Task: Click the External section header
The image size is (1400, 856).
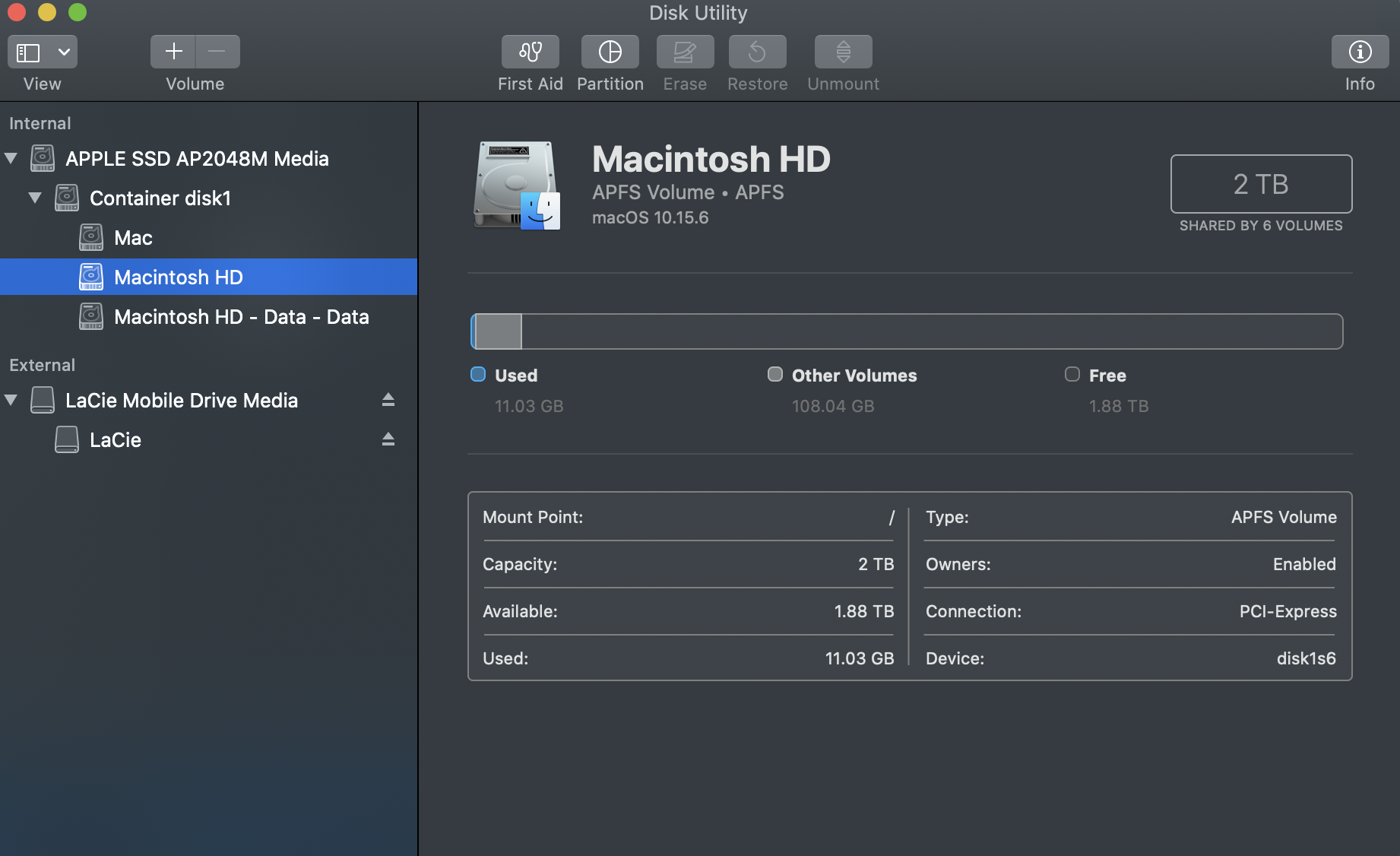Action: click(42, 365)
